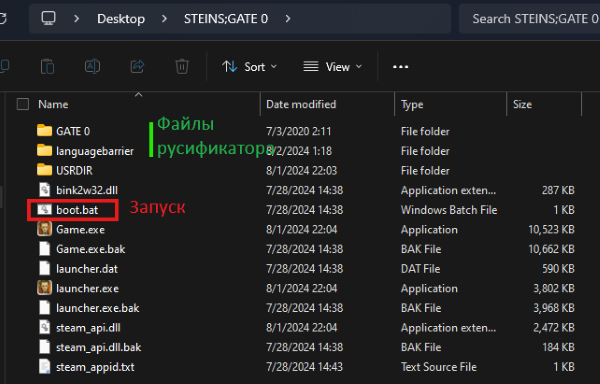Select the folder name languagebarrier
Image resolution: width=600 pixels, height=384 pixels.
pos(95,151)
